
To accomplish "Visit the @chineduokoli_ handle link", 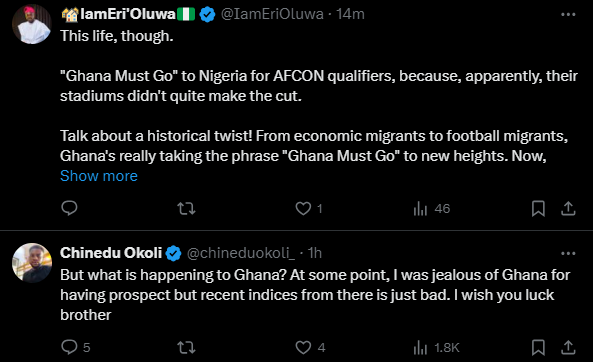I will (241, 253).
